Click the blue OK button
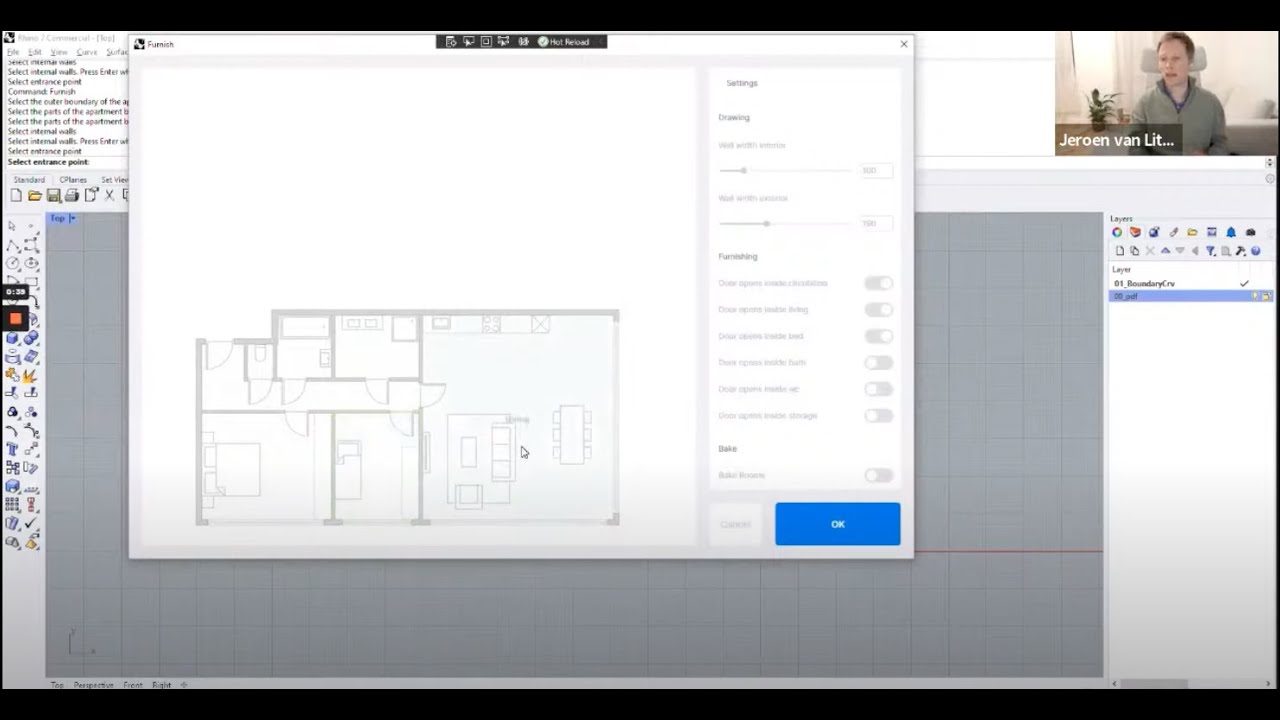 [838, 524]
